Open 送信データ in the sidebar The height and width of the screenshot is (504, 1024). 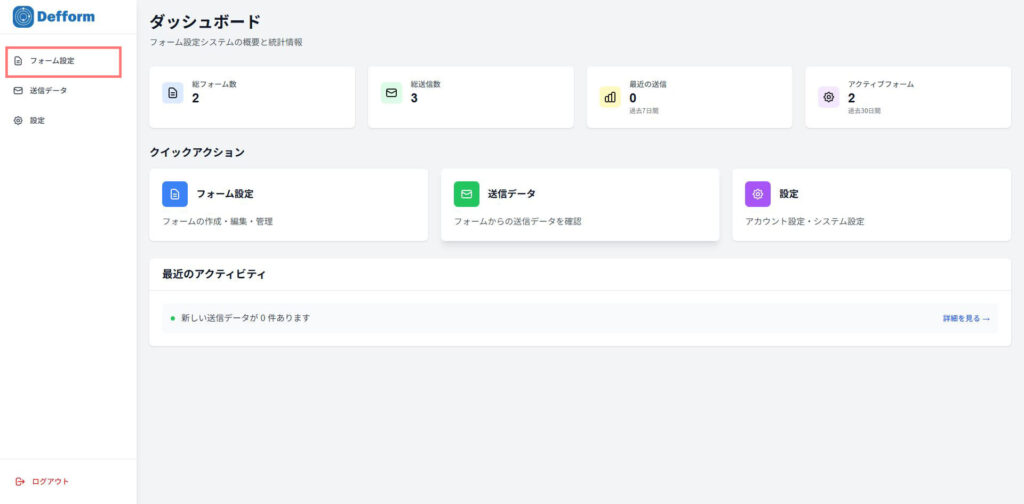[x=48, y=91]
